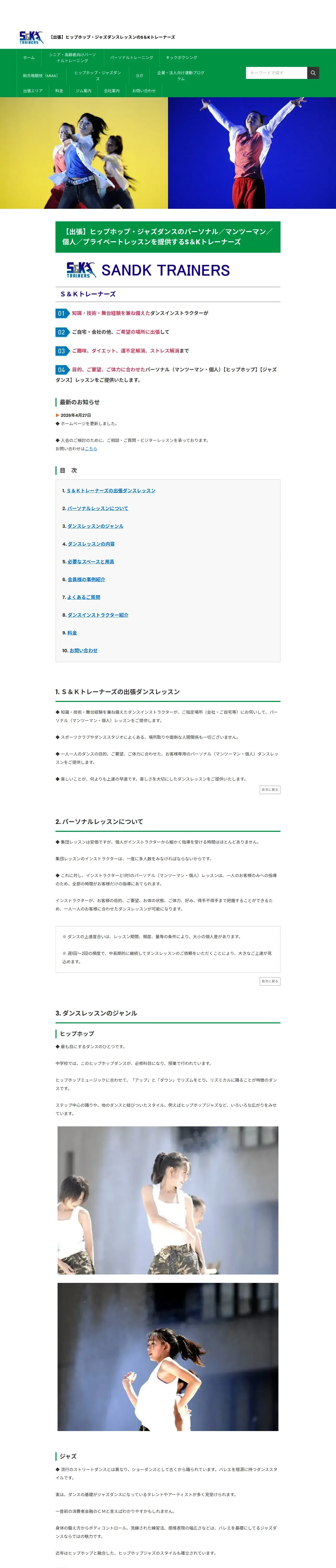Screen dimensions: 336x1568
Task: Click 目次に戻る button under section 2
Action: pyautogui.click(x=270, y=981)
